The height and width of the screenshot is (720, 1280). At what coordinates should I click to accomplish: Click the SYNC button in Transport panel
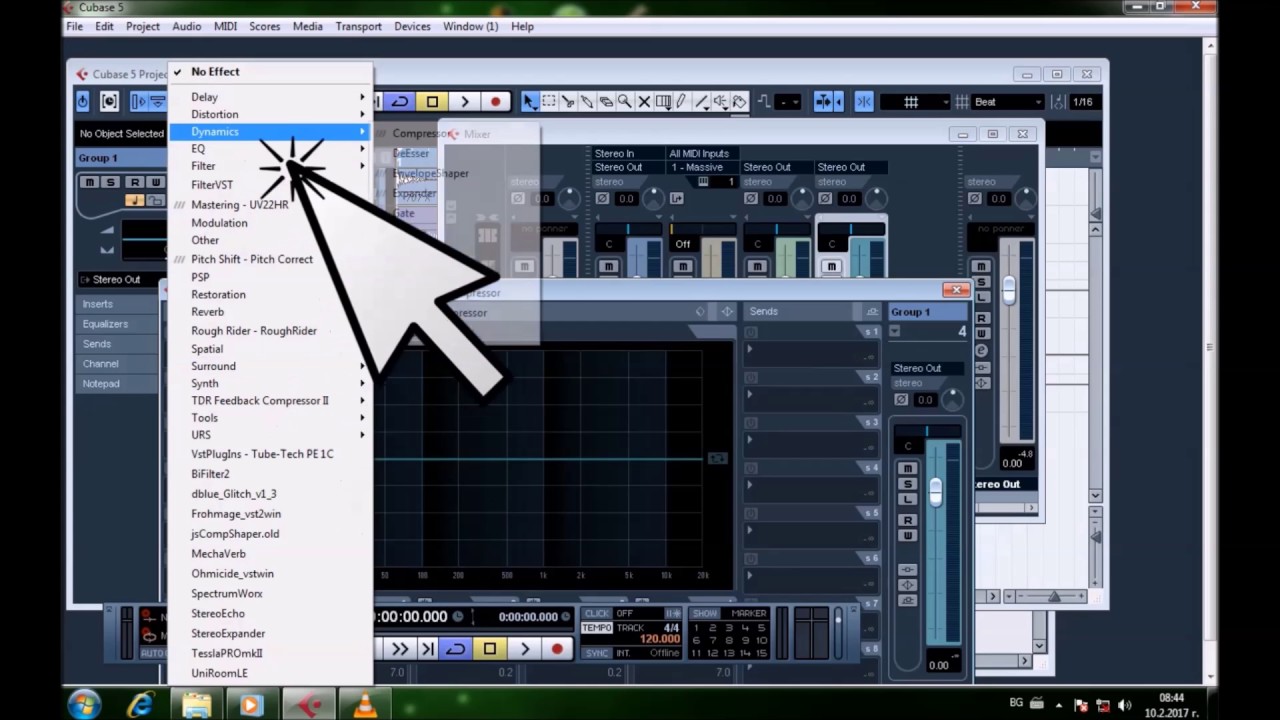tap(597, 653)
